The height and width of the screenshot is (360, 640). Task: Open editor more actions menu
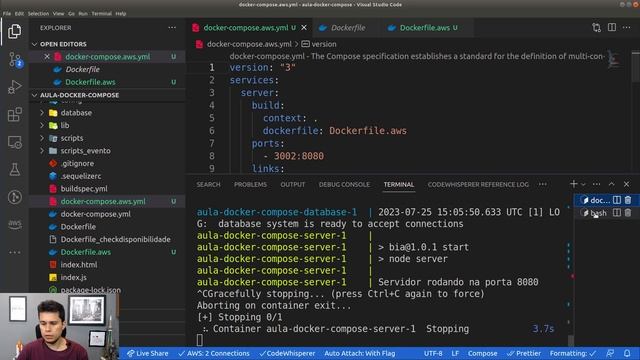point(627,27)
